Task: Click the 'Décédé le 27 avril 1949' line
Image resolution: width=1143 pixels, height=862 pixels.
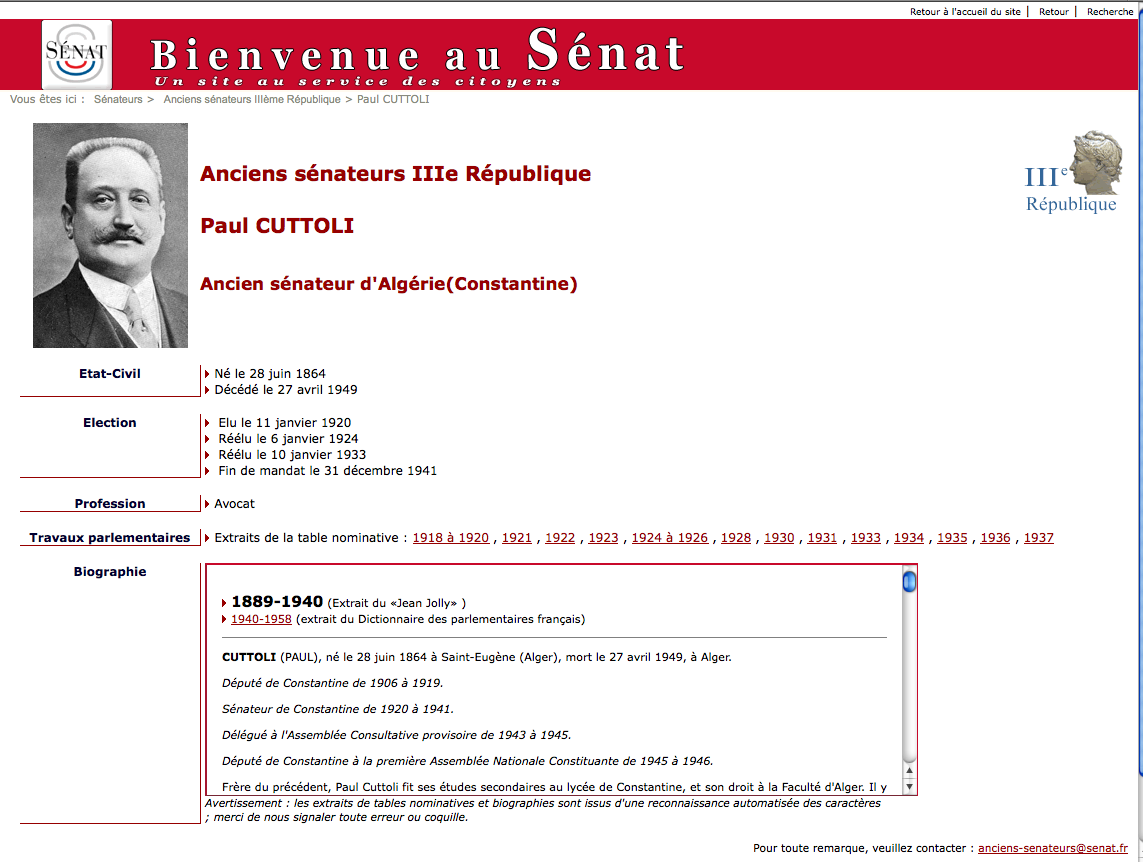Action: point(286,390)
